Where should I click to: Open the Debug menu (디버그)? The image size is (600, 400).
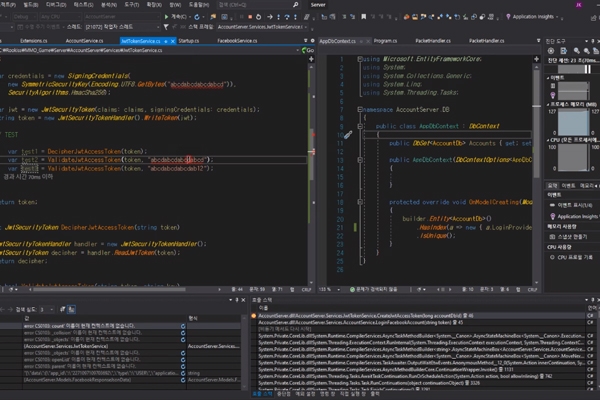(x=56, y=5)
